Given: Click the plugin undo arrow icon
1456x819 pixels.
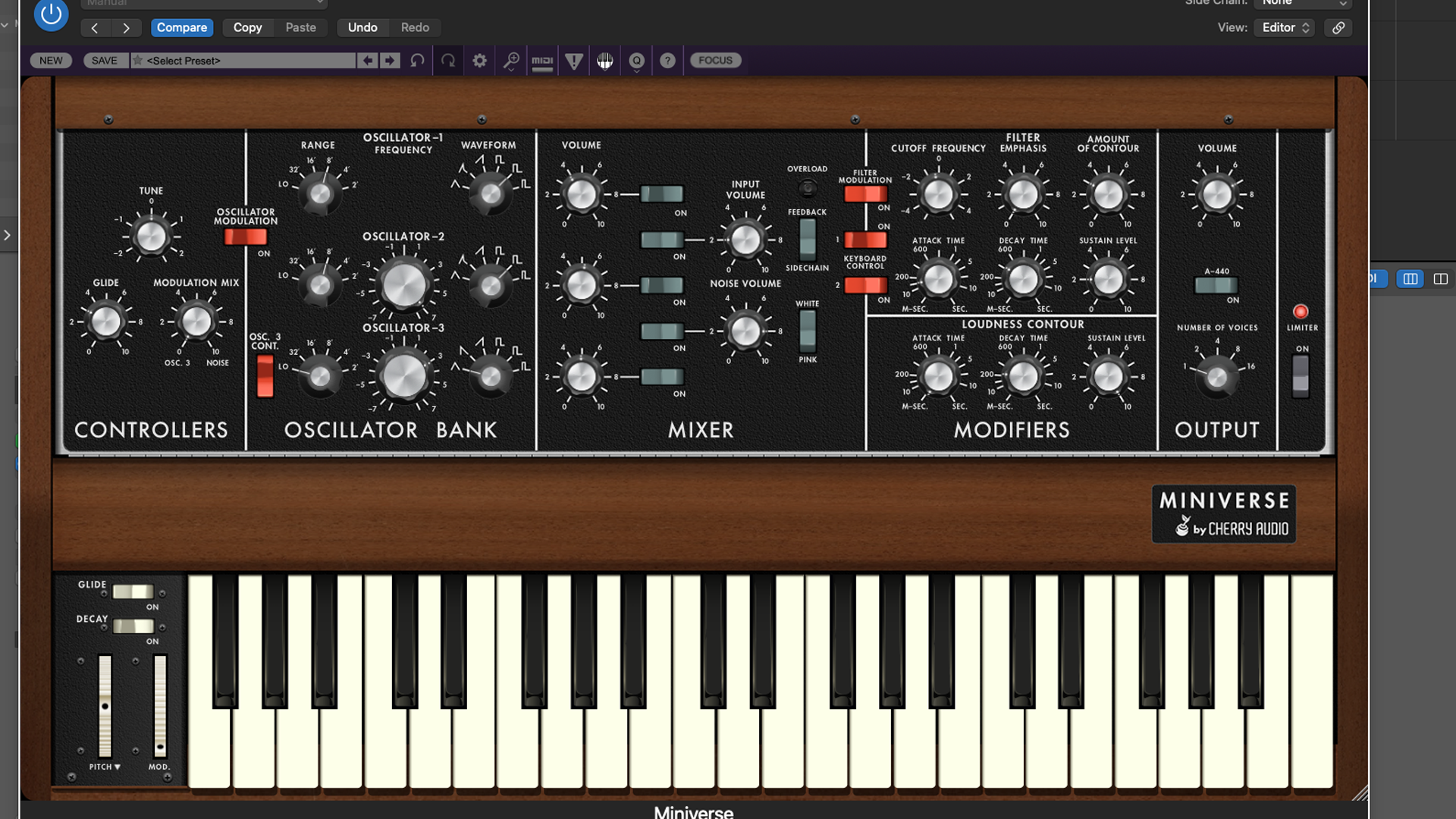Looking at the screenshot, I should click(417, 61).
